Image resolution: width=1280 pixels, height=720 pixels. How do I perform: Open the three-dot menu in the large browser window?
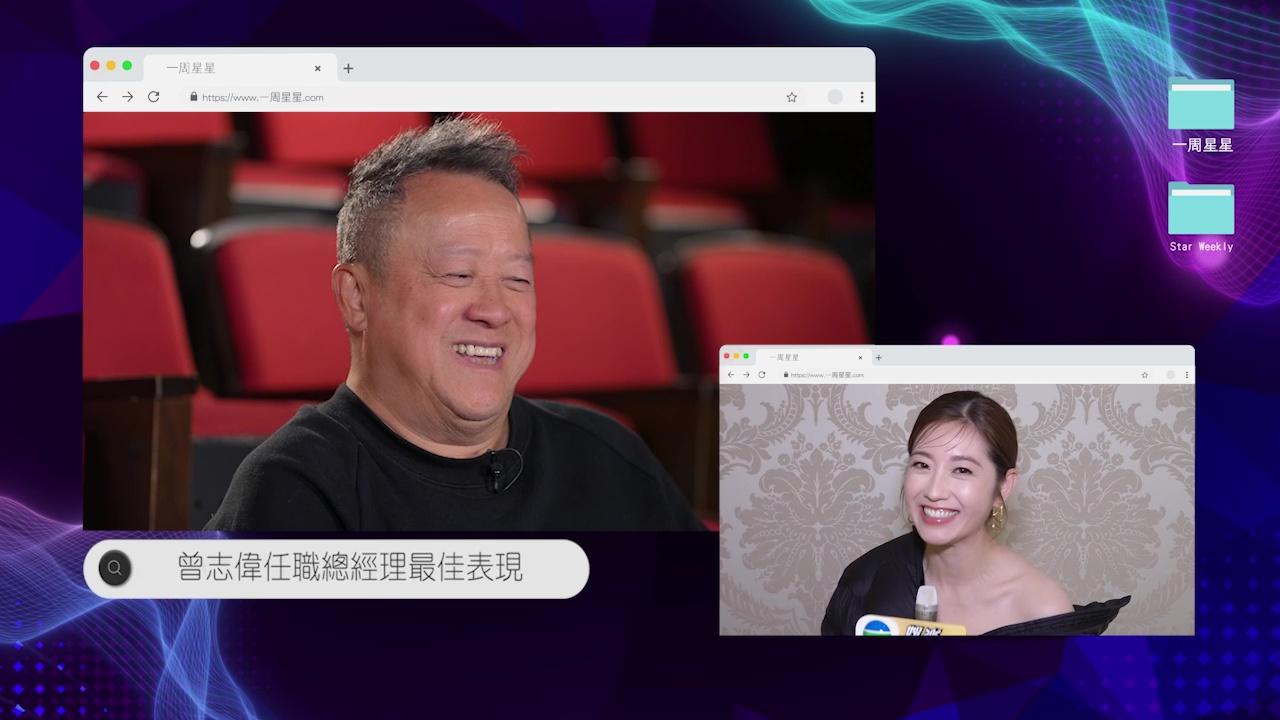point(861,97)
